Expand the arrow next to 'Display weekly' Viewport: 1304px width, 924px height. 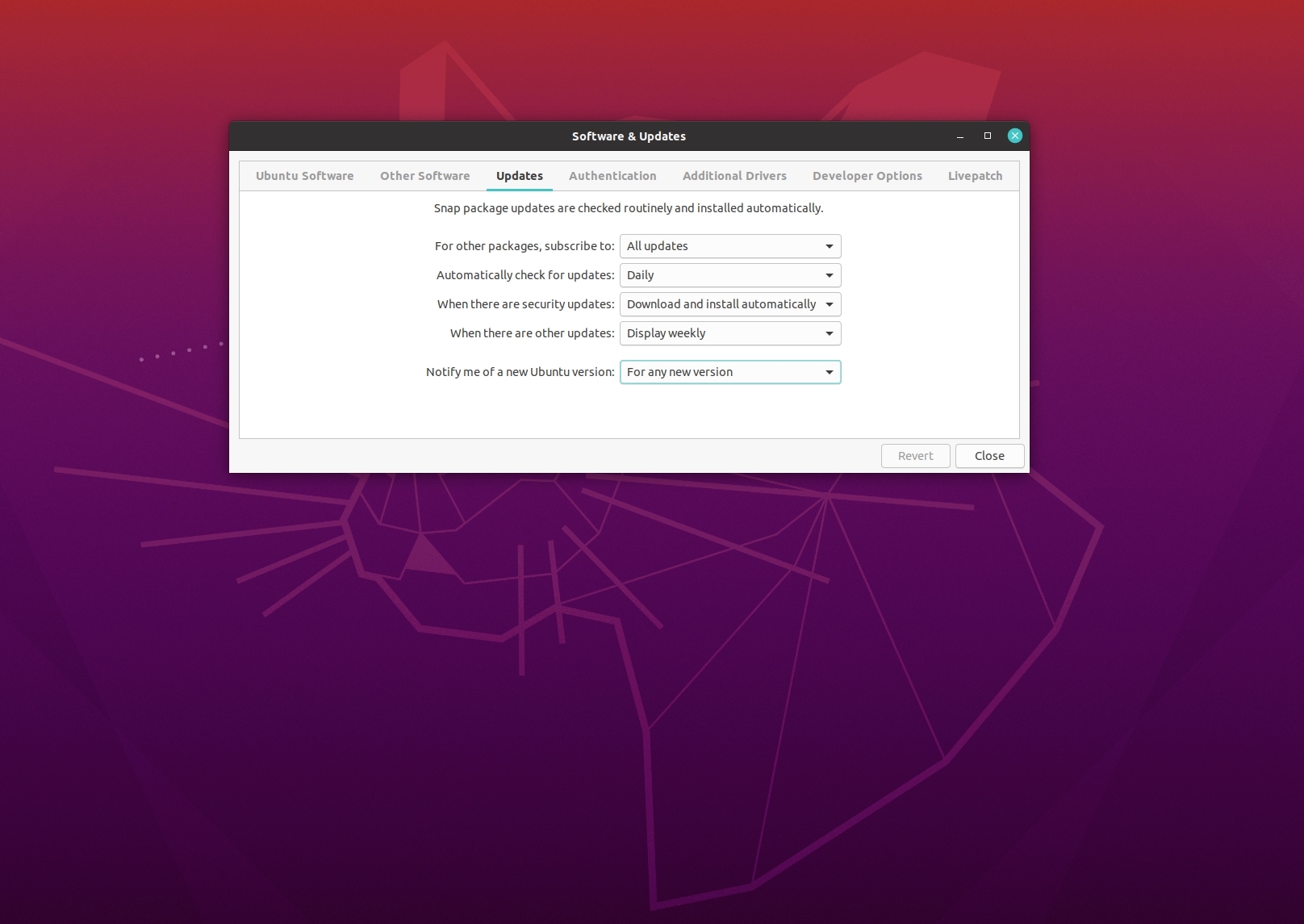(830, 333)
